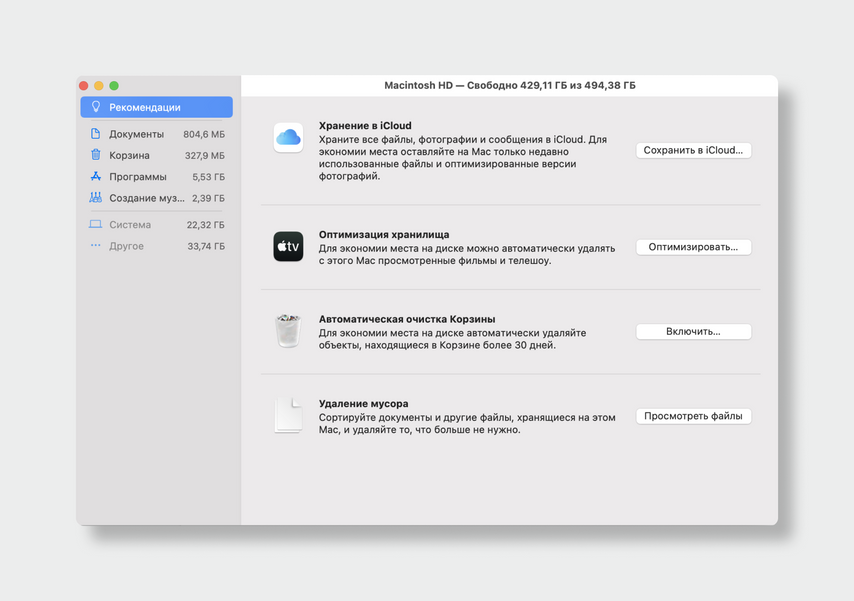Click the document icon beside Документы
The height and width of the screenshot is (601, 854).
coord(95,133)
